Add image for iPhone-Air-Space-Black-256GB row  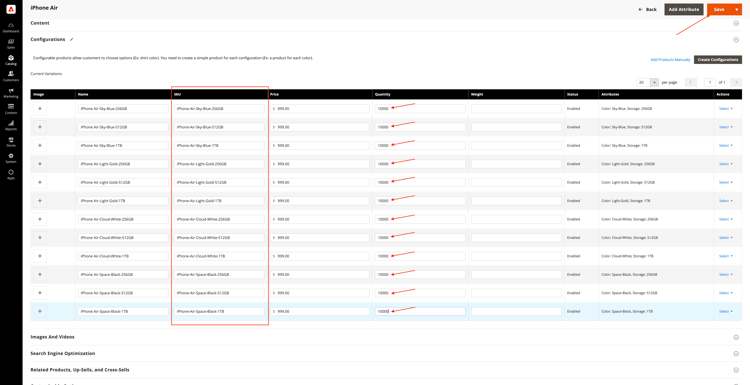click(40, 275)
